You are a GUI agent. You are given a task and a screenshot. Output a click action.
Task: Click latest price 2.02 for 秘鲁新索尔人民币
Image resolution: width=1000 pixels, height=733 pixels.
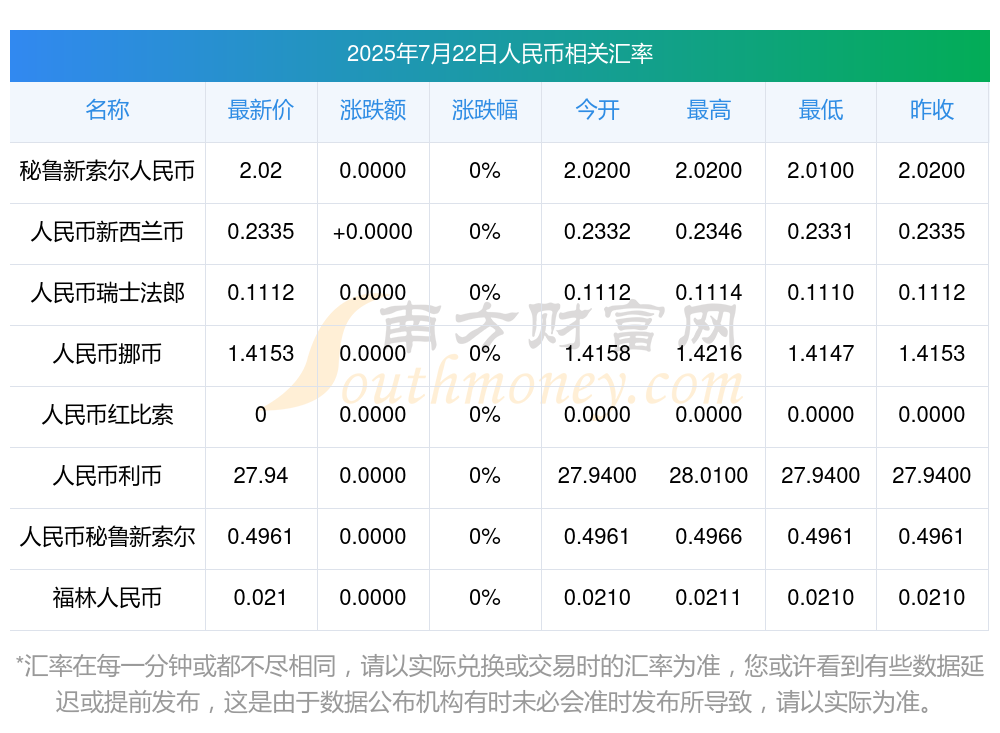tap(261, 170)
